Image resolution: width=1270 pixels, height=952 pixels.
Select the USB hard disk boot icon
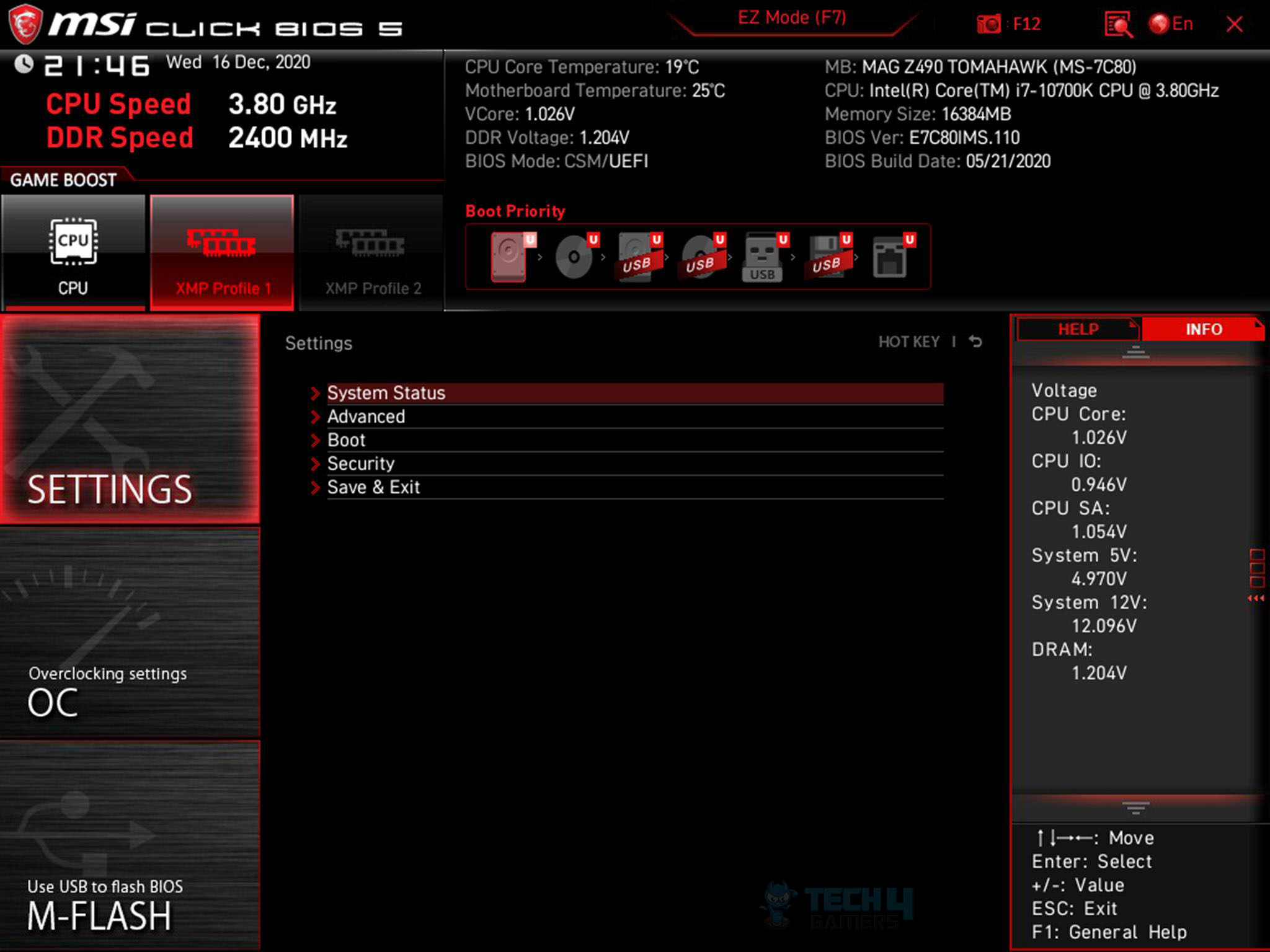pos(639,257)
